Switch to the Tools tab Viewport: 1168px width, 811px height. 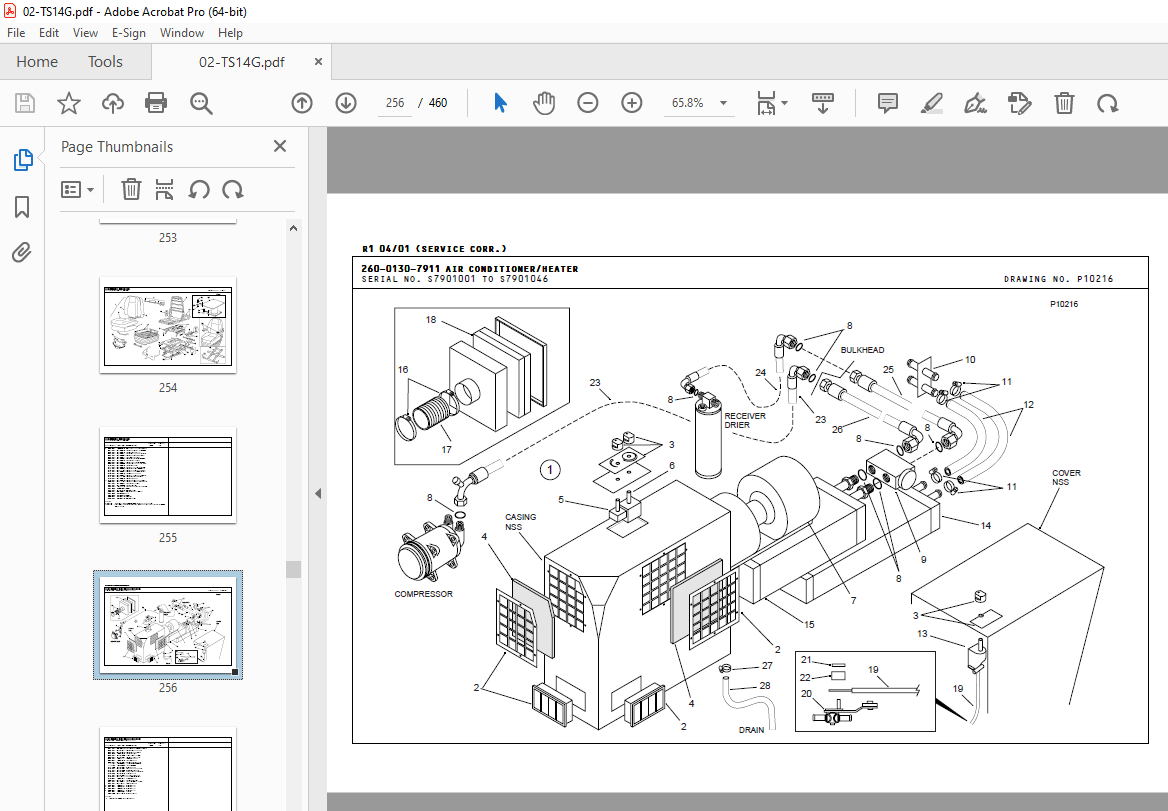click(x=105, y=62)
